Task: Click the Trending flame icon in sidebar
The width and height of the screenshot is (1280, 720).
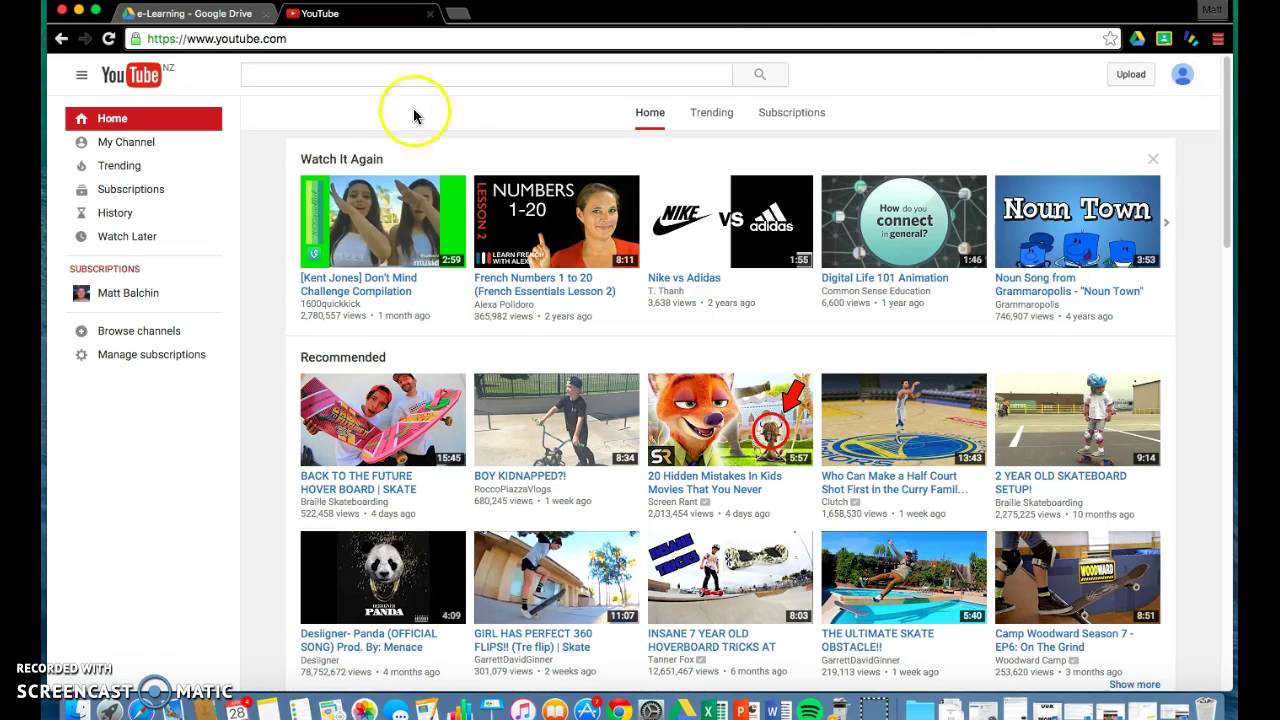Action: [x=81, y=166]
